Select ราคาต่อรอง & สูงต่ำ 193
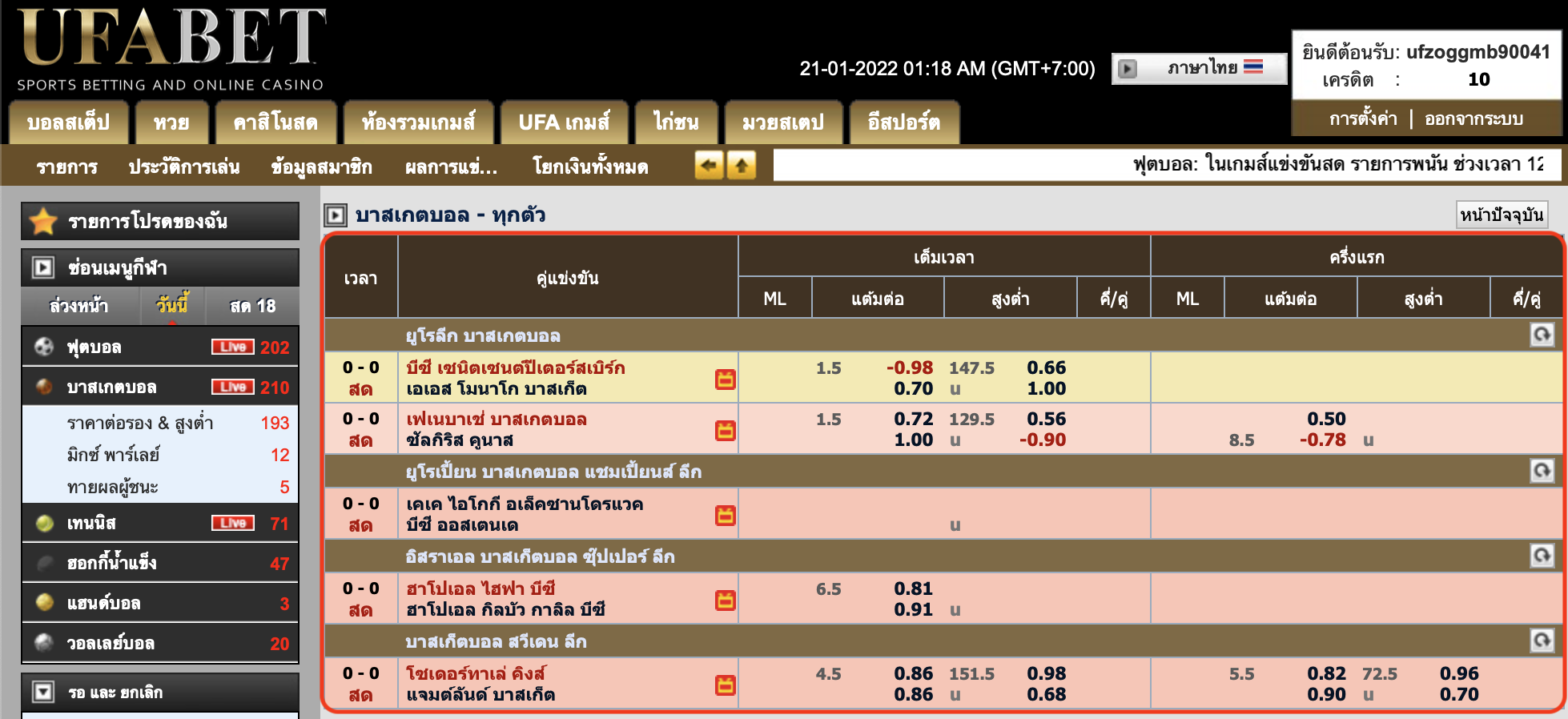 coord(160,423)
